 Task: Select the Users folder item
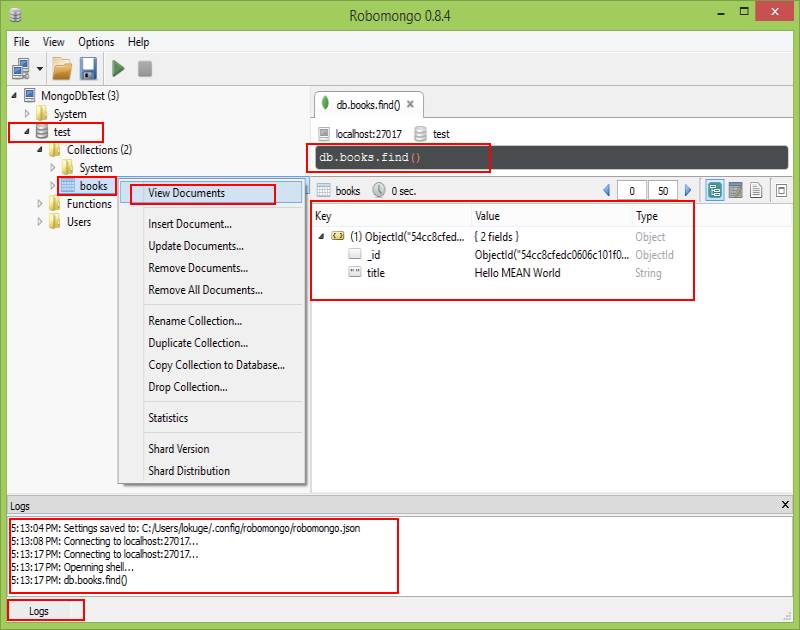click(x=79, y=222)
